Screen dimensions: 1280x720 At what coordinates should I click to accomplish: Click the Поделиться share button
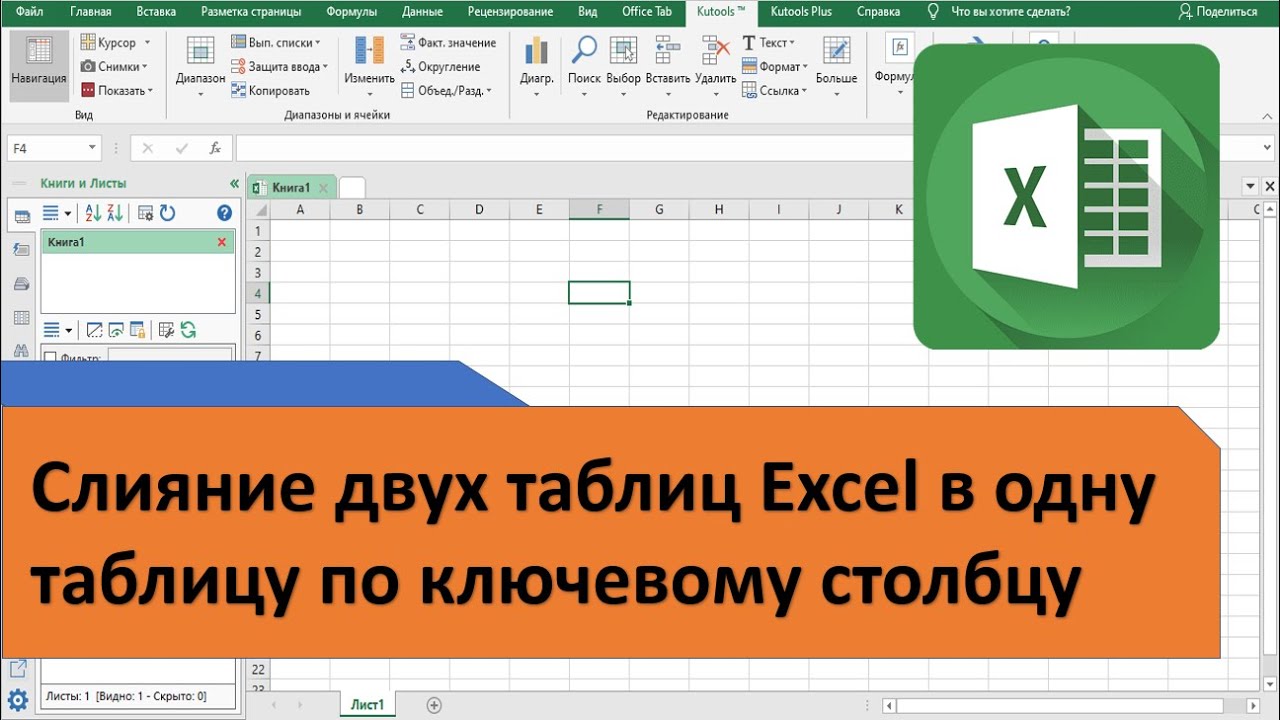(x=1218, y=12)
